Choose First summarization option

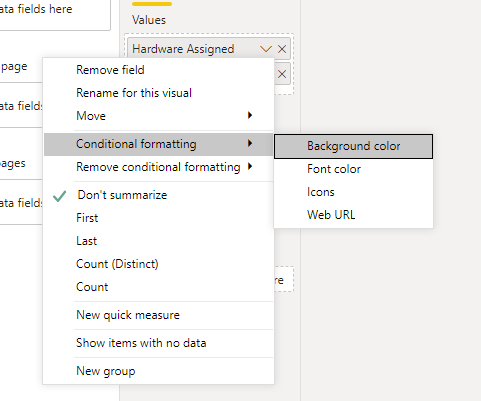click(x=159, y=218)
